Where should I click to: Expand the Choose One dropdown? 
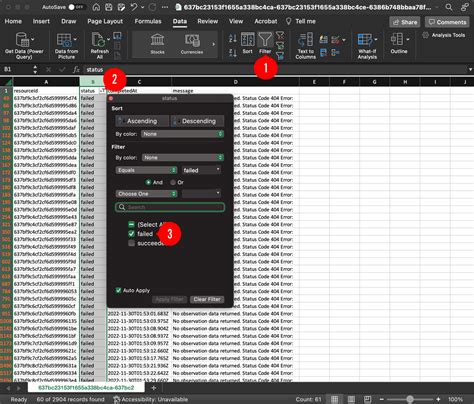[x=146, y=194]
